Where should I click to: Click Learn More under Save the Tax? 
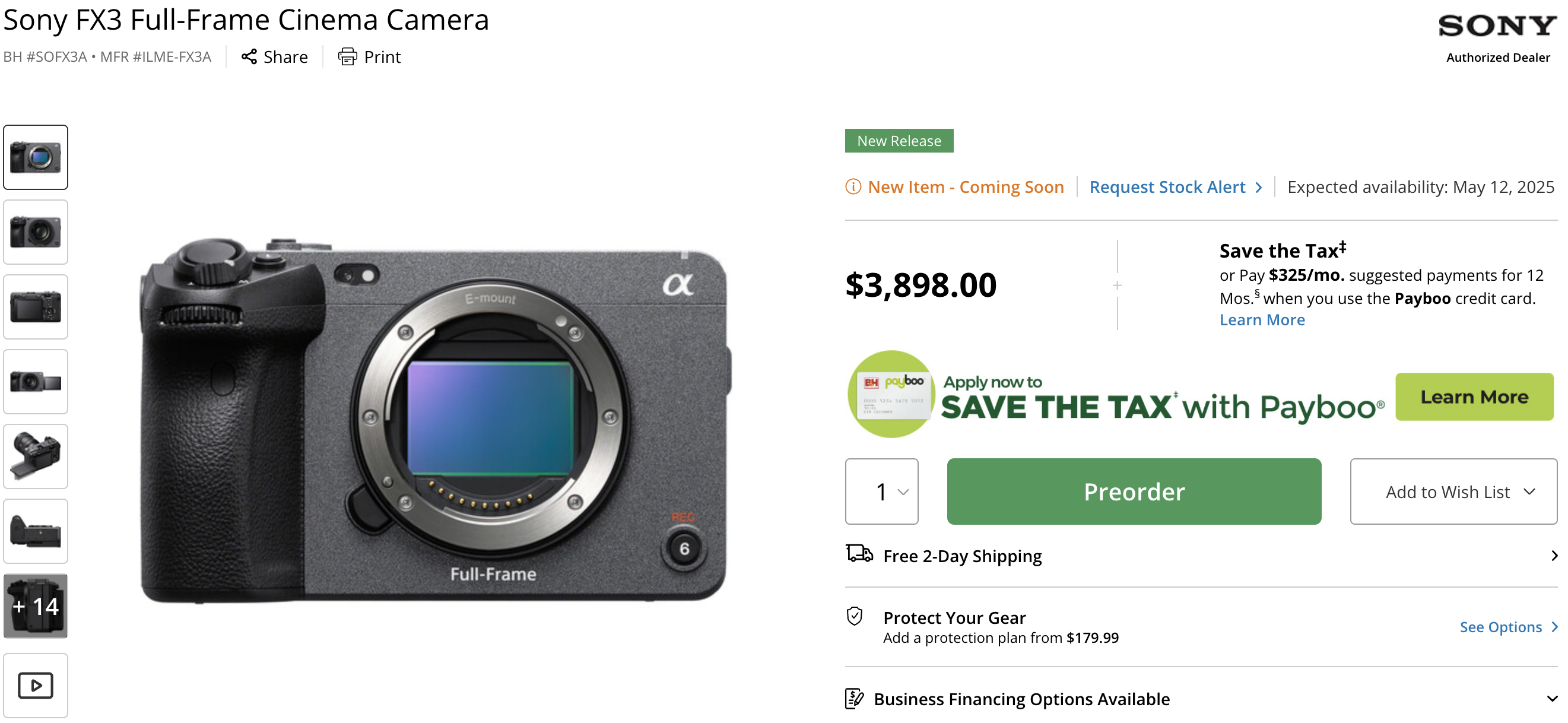[1262, 320]
